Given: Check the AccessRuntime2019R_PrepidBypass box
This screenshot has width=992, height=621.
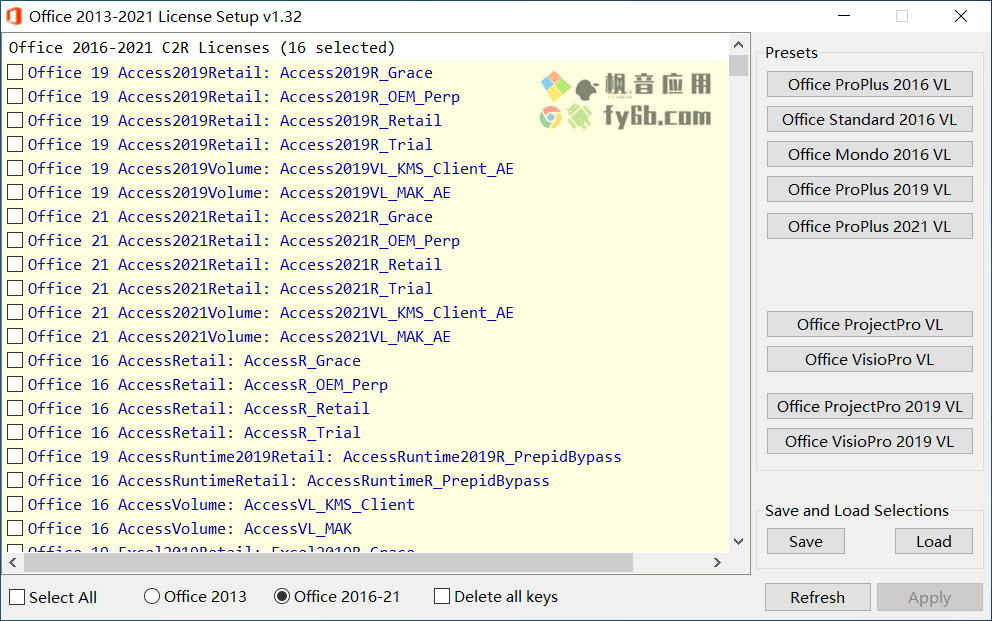Looking at the screenshot, I should pos(15,457).
